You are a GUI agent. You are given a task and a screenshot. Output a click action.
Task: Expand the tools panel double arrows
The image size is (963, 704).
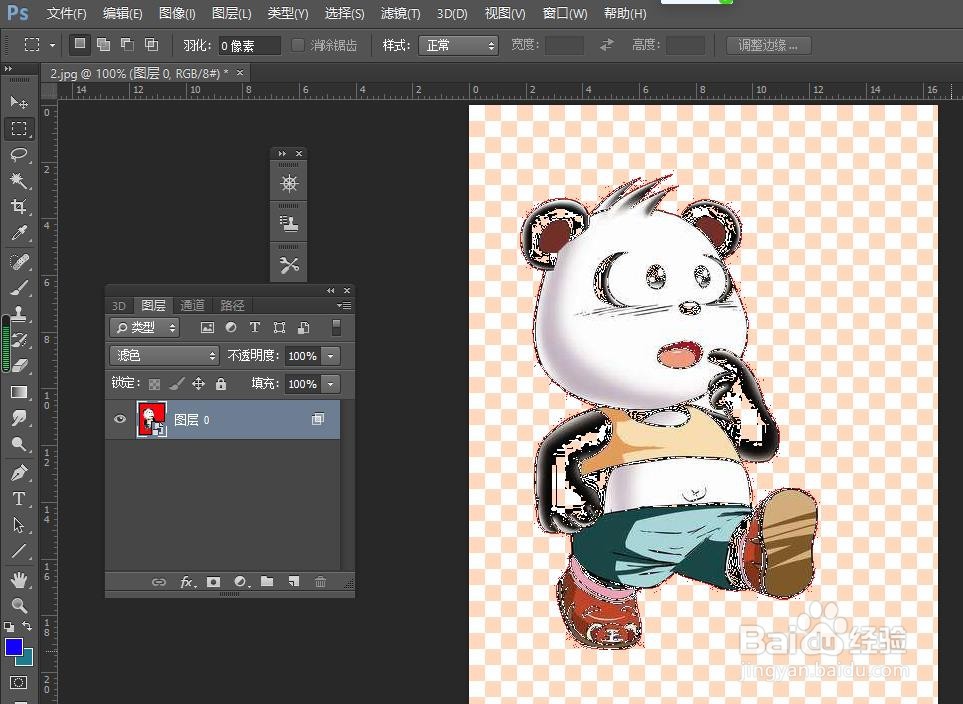tap(8, 69)
